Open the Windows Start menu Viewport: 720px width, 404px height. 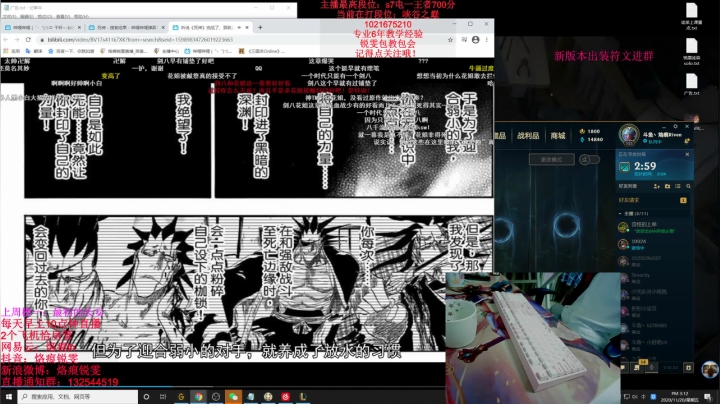point(8,397)
